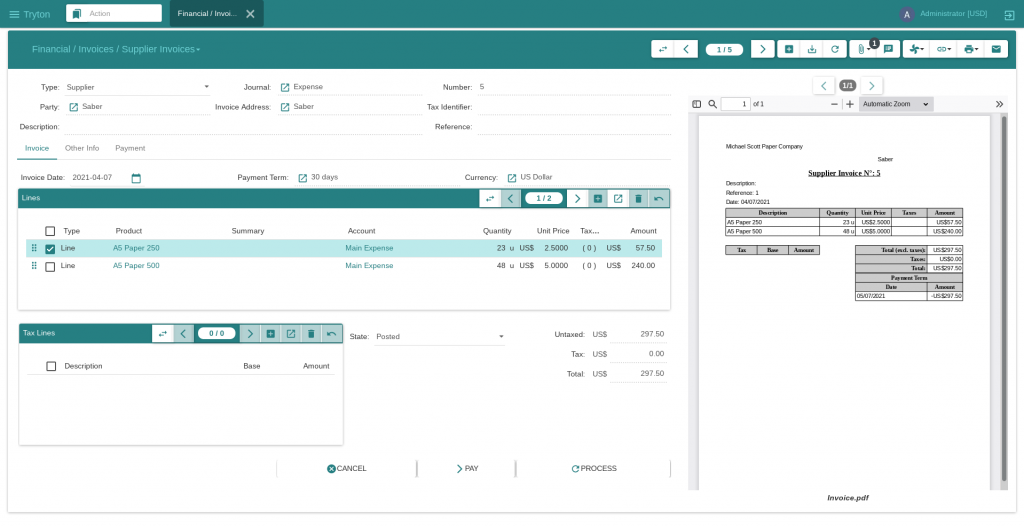
Task: Click into the Description input field
Action: coord(240,127)
